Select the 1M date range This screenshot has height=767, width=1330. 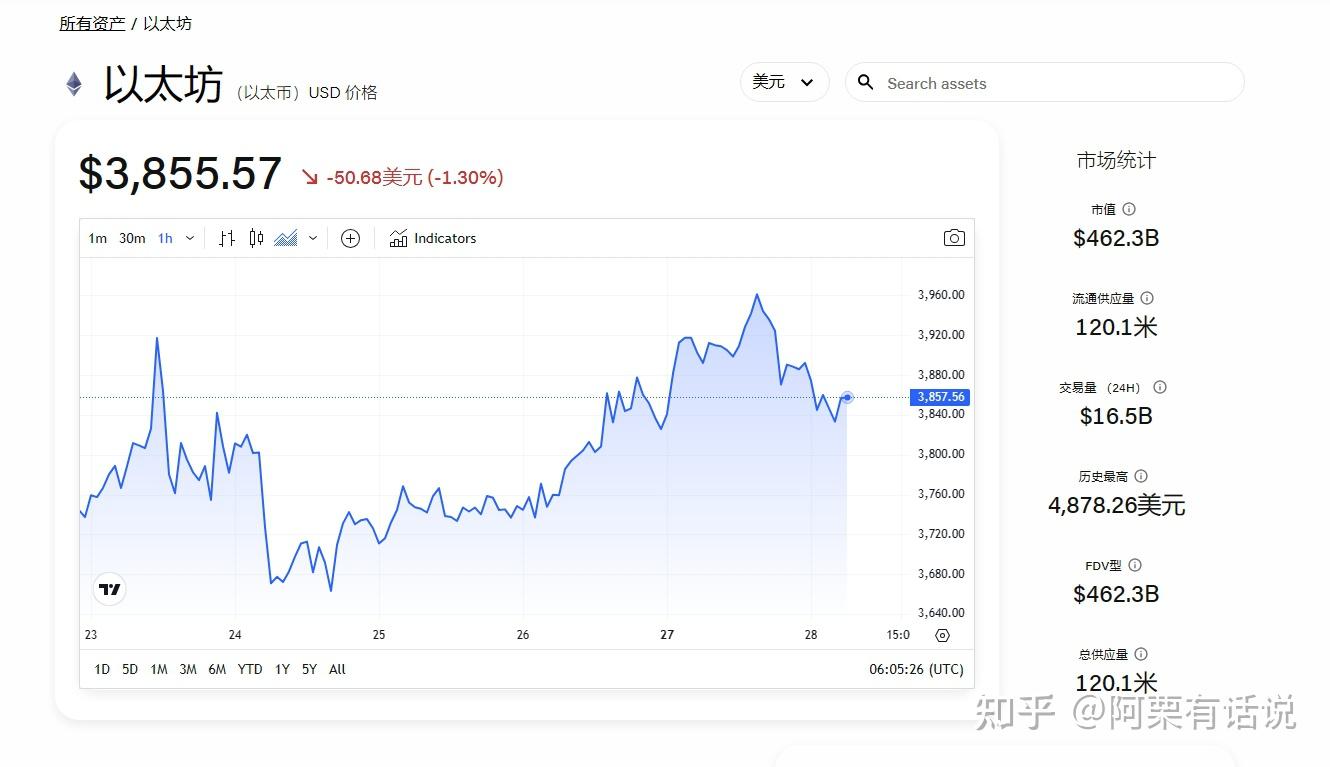coord(159,669)
